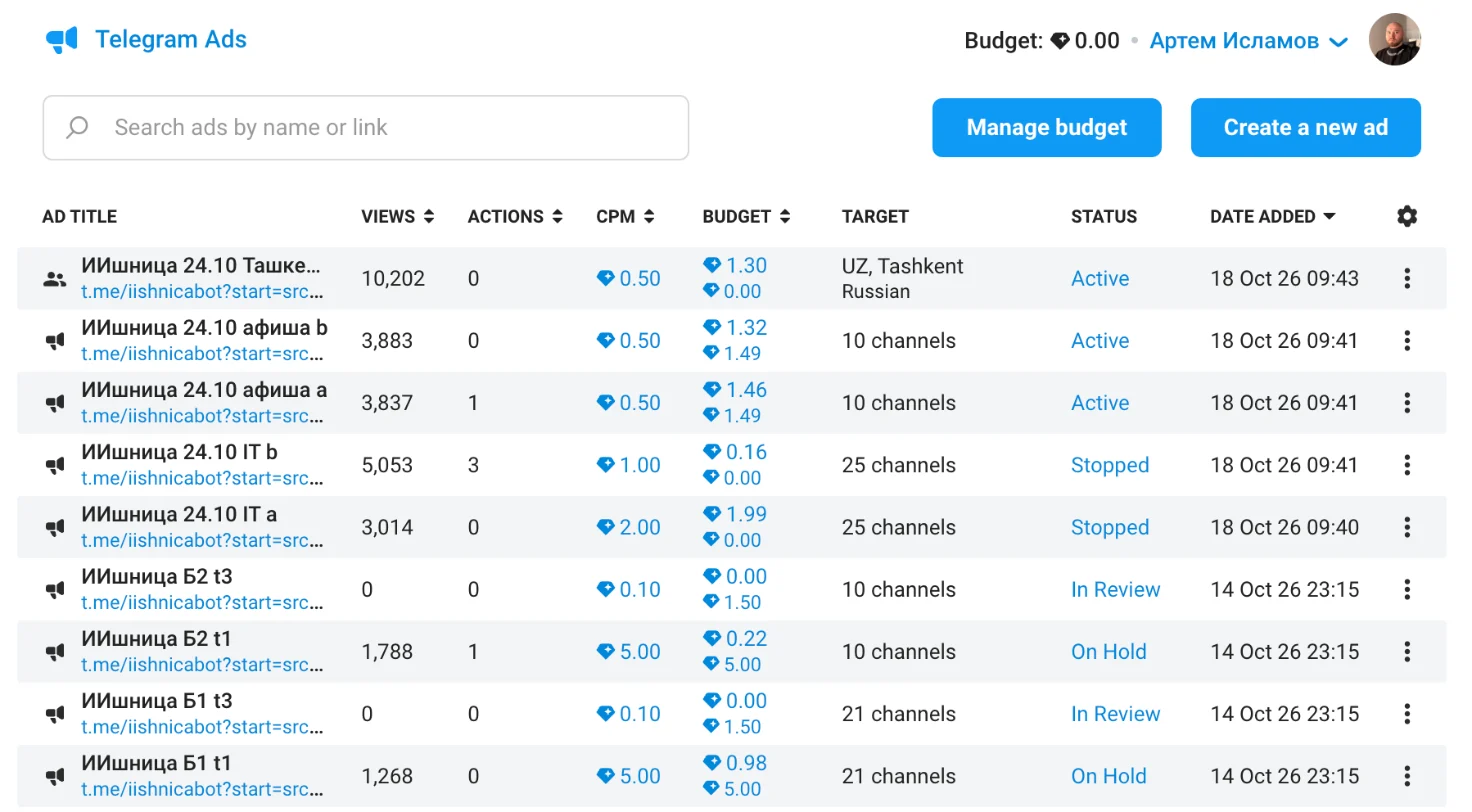Open three-dot menu for ИИшница 24.10 IT b
The image size is (1472, 812).
point(1407,465)
